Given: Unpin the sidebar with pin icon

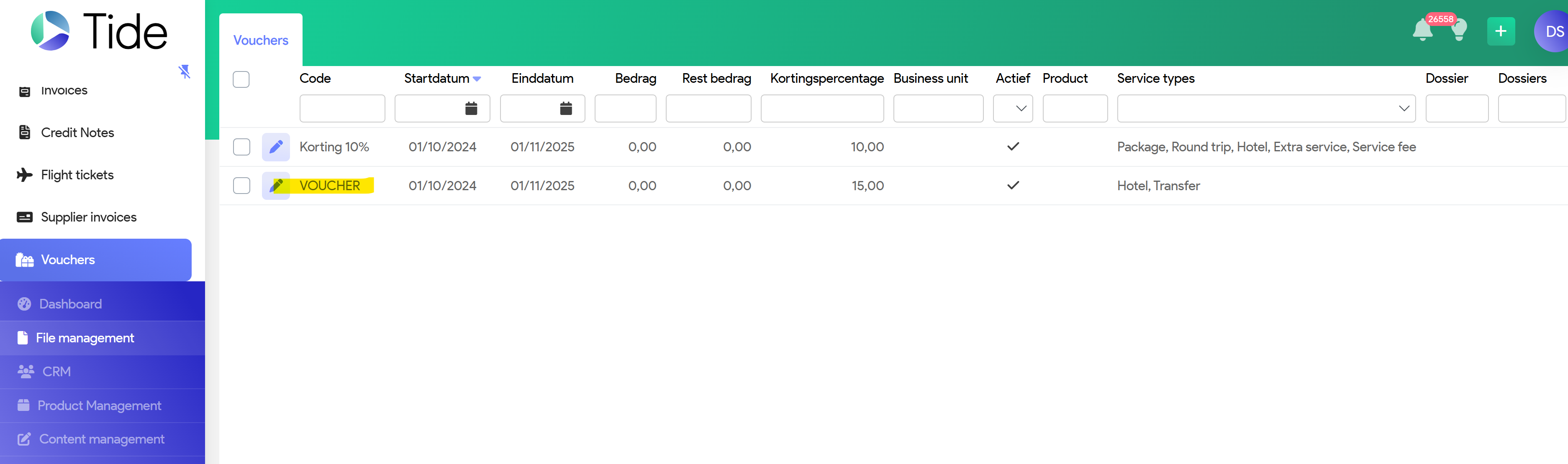Looking at the screenshot, I should 185,72.
